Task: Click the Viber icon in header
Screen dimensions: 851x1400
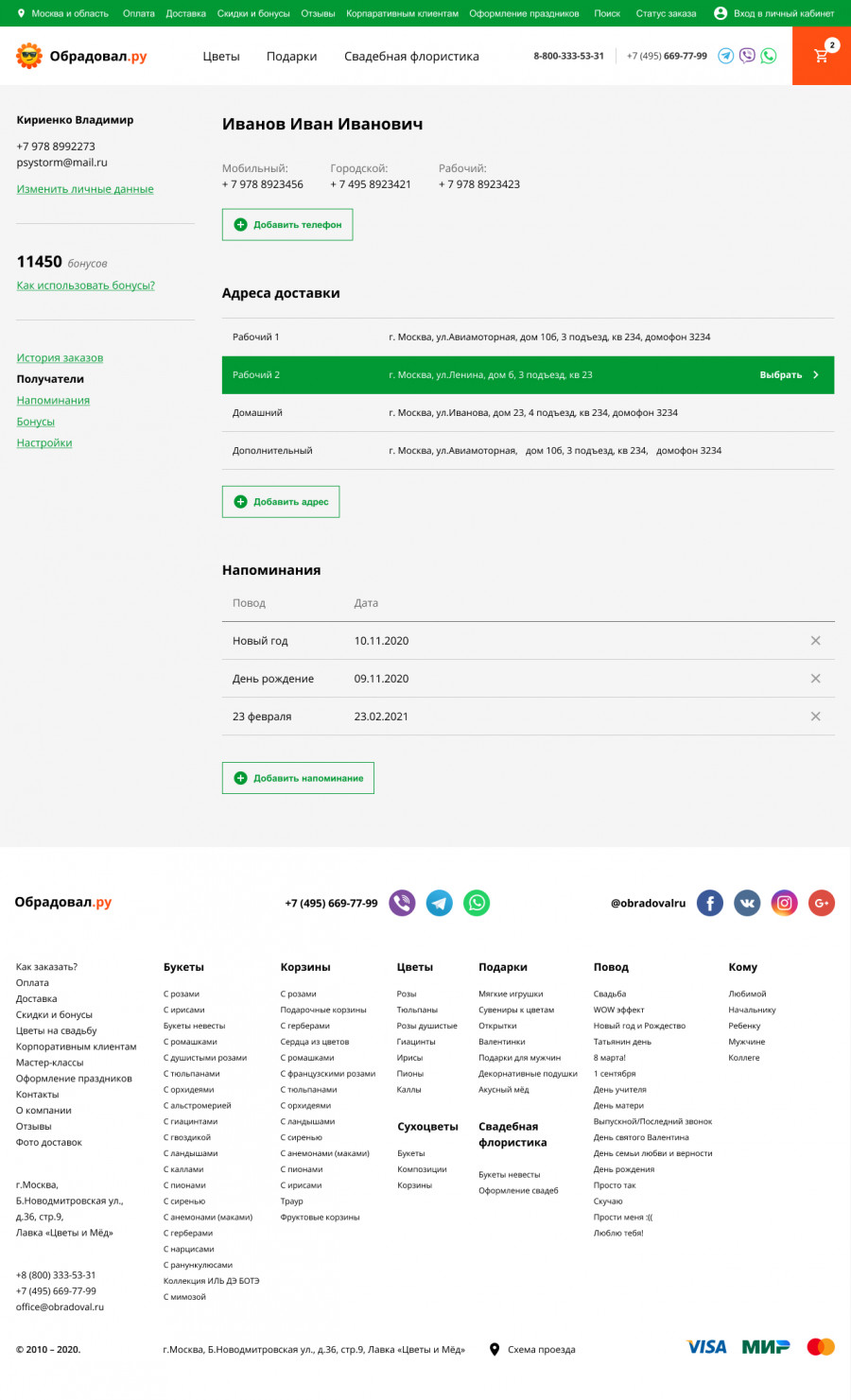Action: [x=747, y=56]
